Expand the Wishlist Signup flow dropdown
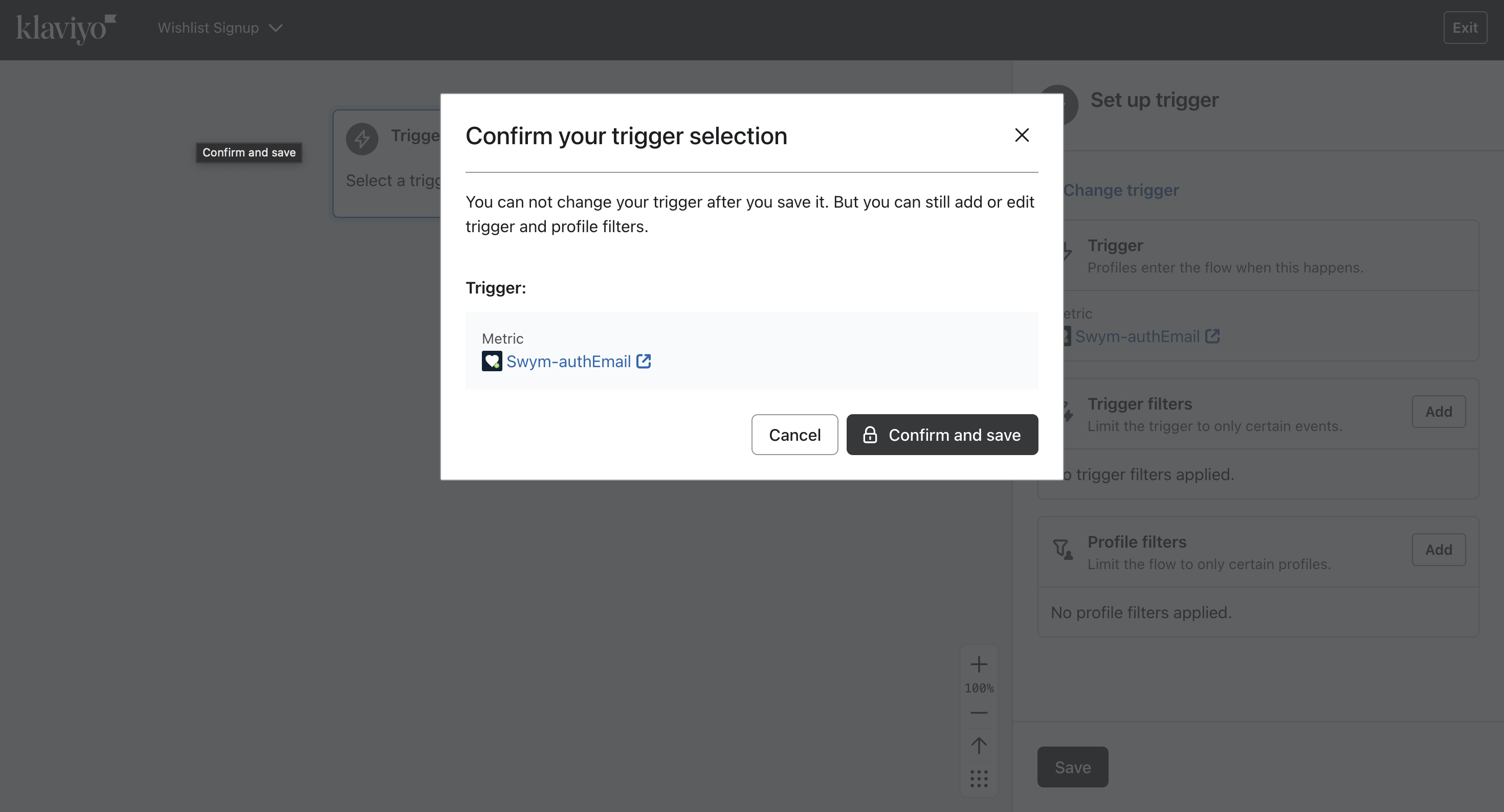 click(219, 28)
